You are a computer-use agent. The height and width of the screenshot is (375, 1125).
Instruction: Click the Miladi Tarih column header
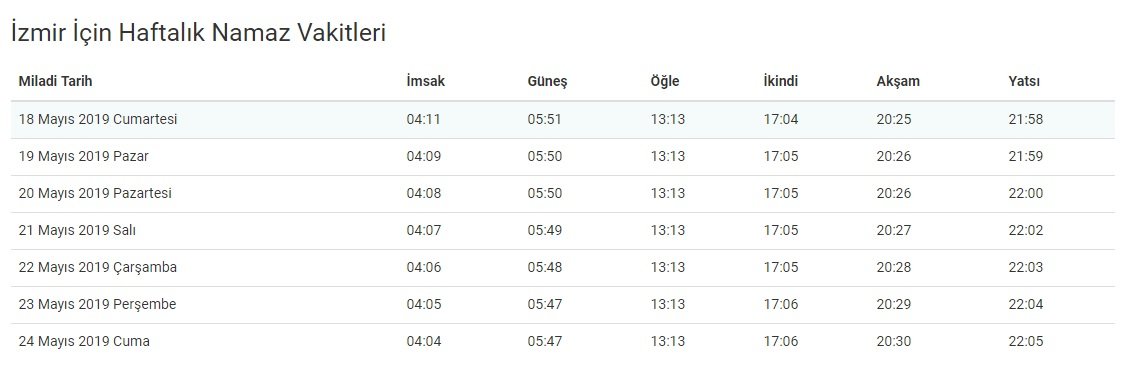(55, 81)
